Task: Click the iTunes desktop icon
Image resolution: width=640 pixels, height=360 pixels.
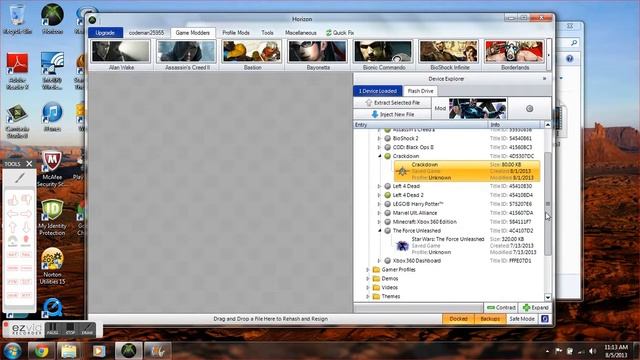Action: click(52, 117)
